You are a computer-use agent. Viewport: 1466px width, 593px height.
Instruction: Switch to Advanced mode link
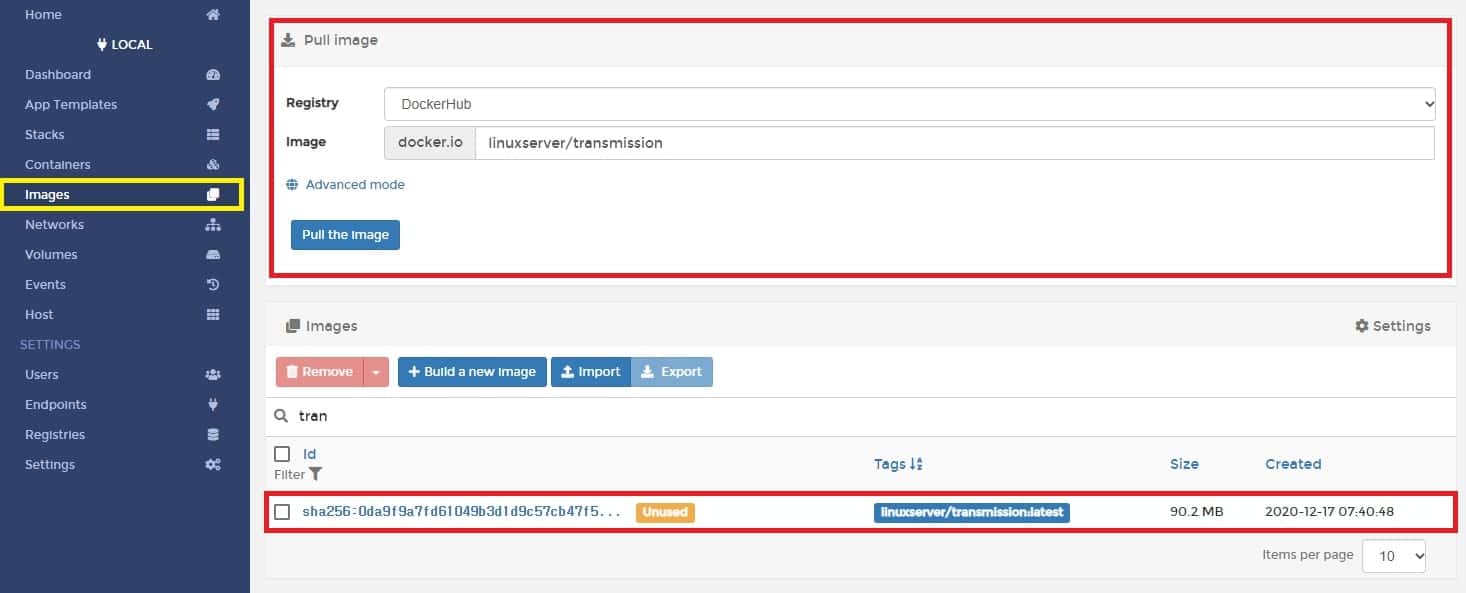[355, 185]
